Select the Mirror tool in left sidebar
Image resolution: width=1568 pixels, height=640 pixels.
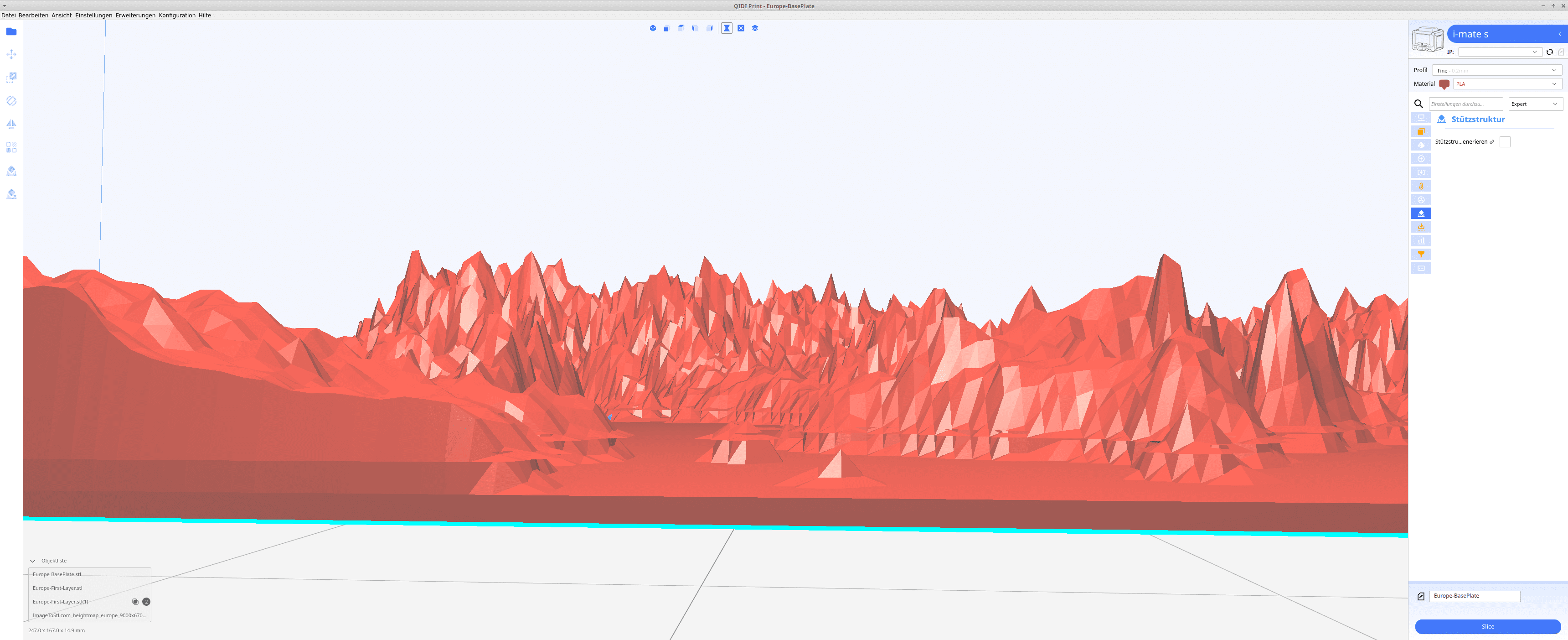tap(11, 124)
